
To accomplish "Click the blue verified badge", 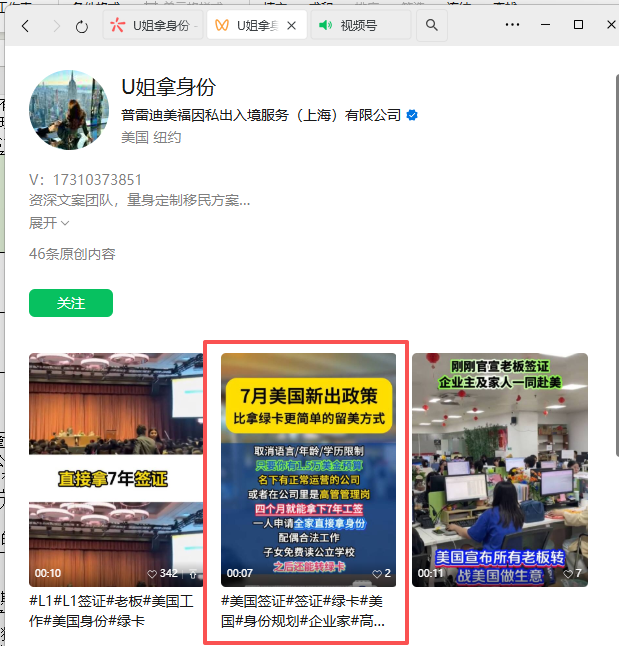I will [412, 115].
